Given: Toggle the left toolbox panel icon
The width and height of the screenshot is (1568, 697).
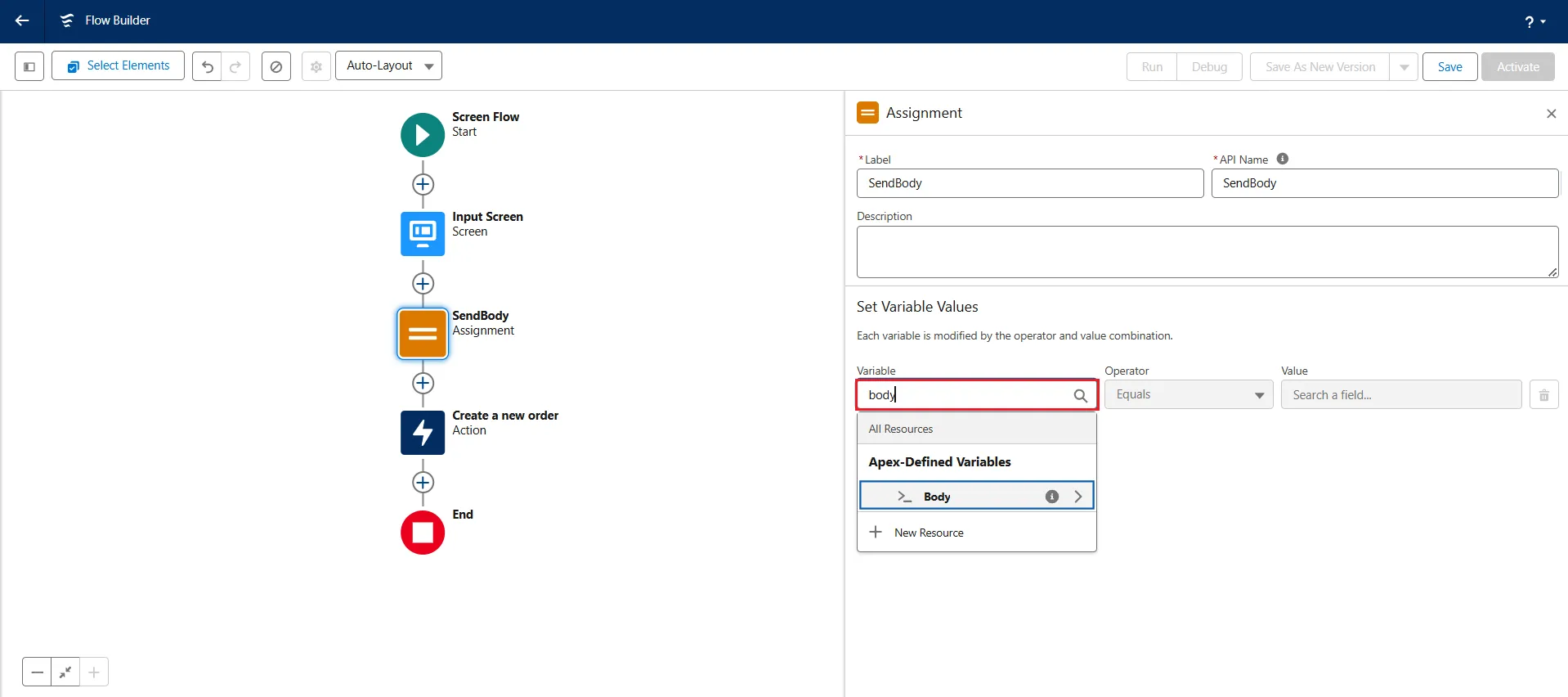Looking at the screenshot, I should [29, 66].
